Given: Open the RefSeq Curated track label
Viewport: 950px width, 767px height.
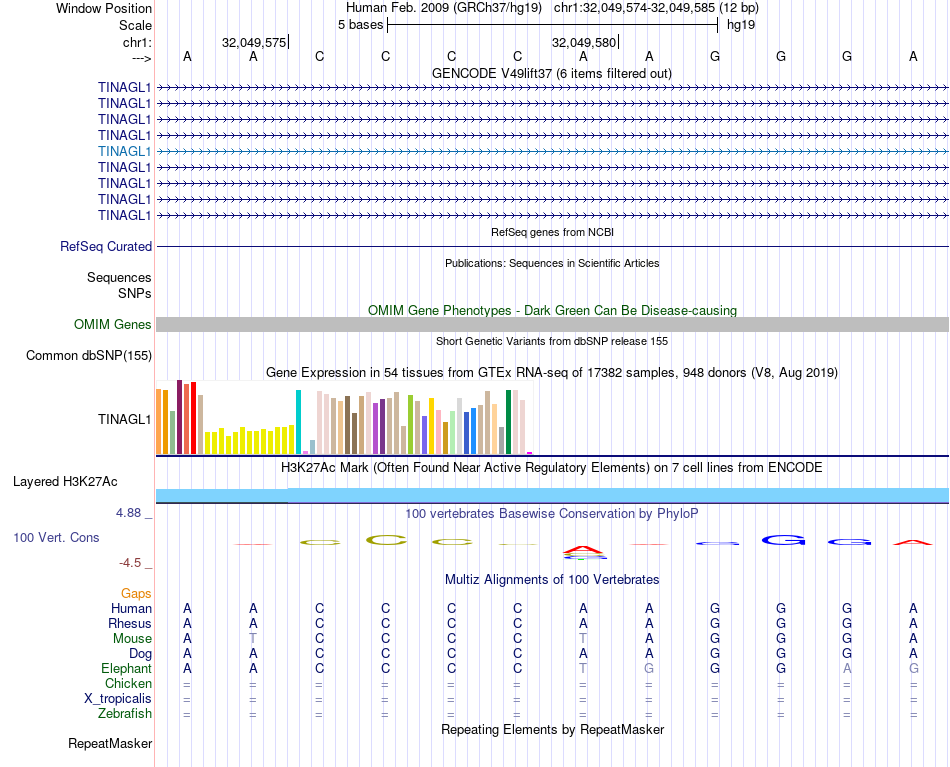Looking at the screenshot, I should pyautogui.click(x=106, y=247).
